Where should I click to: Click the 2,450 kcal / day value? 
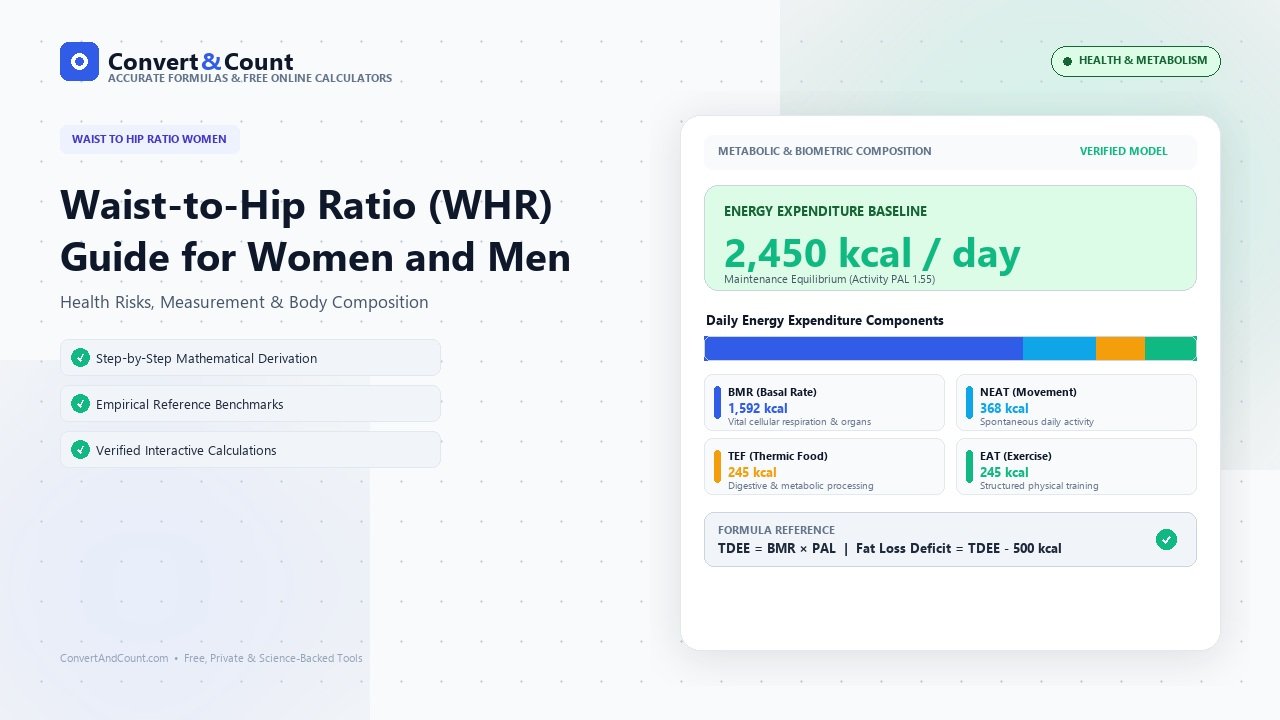coord(872,253)
